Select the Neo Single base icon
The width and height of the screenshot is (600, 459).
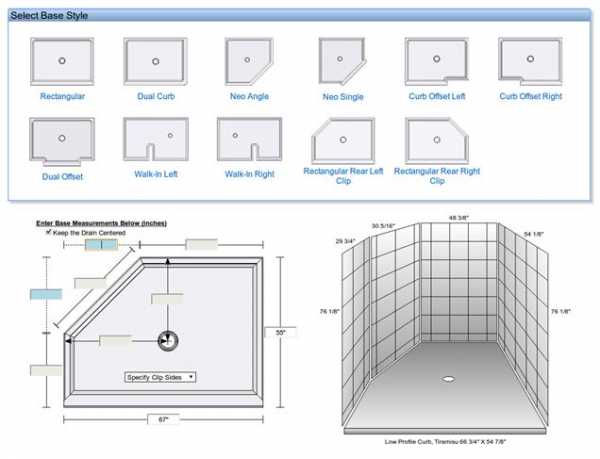click(x=343, y=61)
